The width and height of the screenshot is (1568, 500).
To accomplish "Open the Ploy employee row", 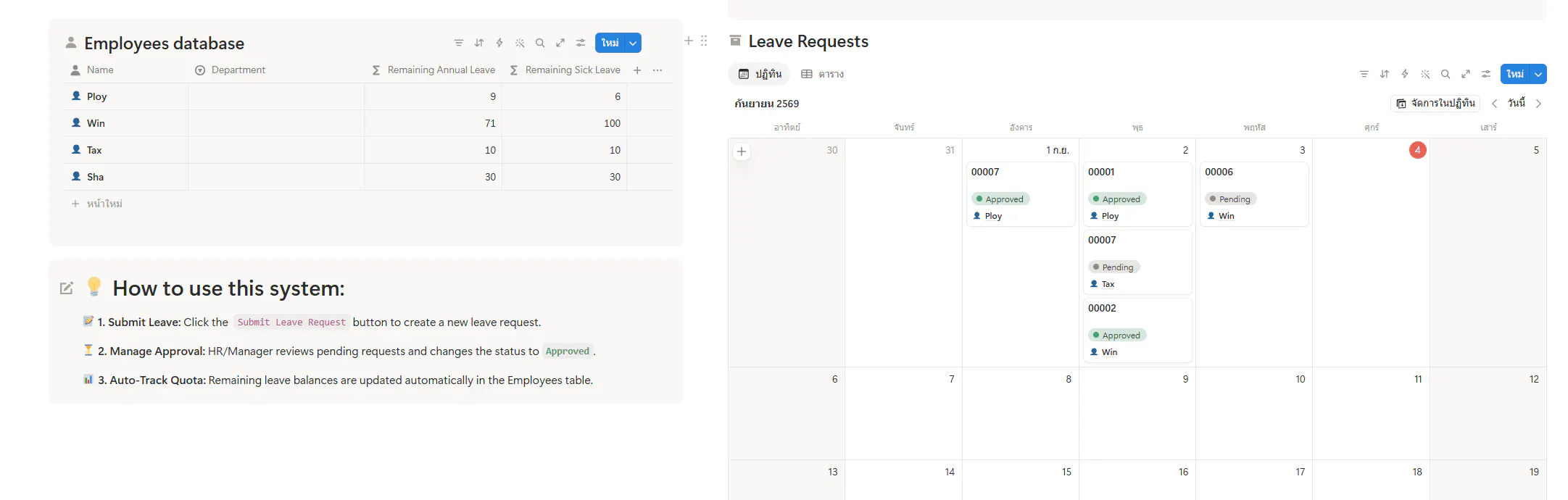I will pyautogui.click(x=96, y=96).
